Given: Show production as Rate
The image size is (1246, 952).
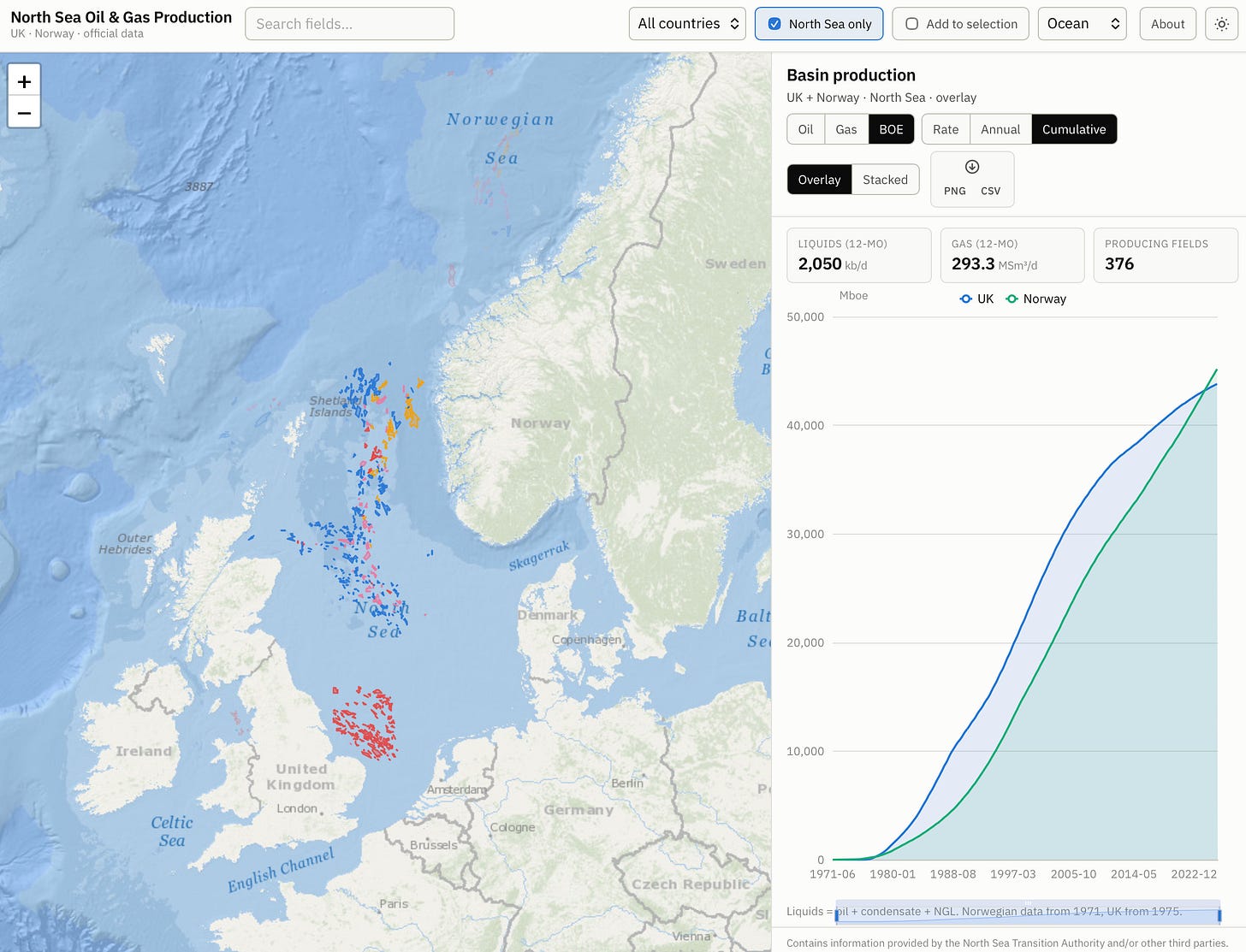Looking at the screenshot, I should 946,129.
